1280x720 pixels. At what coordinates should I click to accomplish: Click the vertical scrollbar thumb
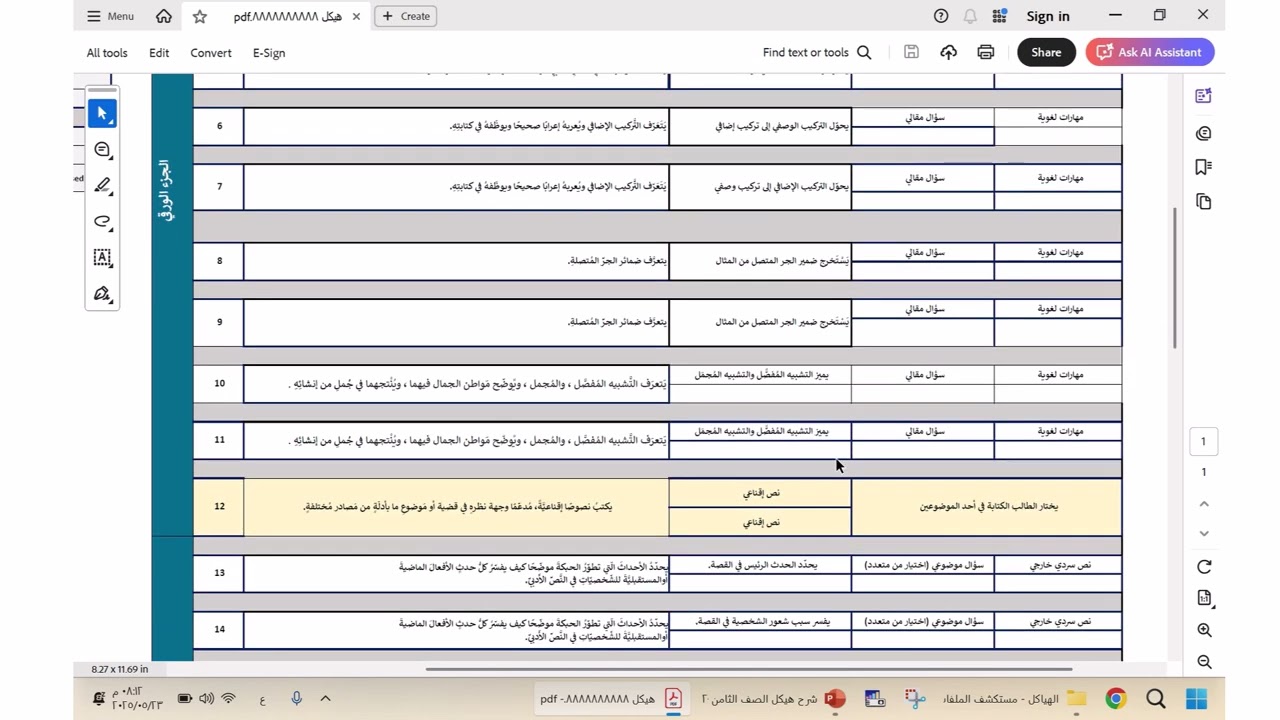[1176, 277]
